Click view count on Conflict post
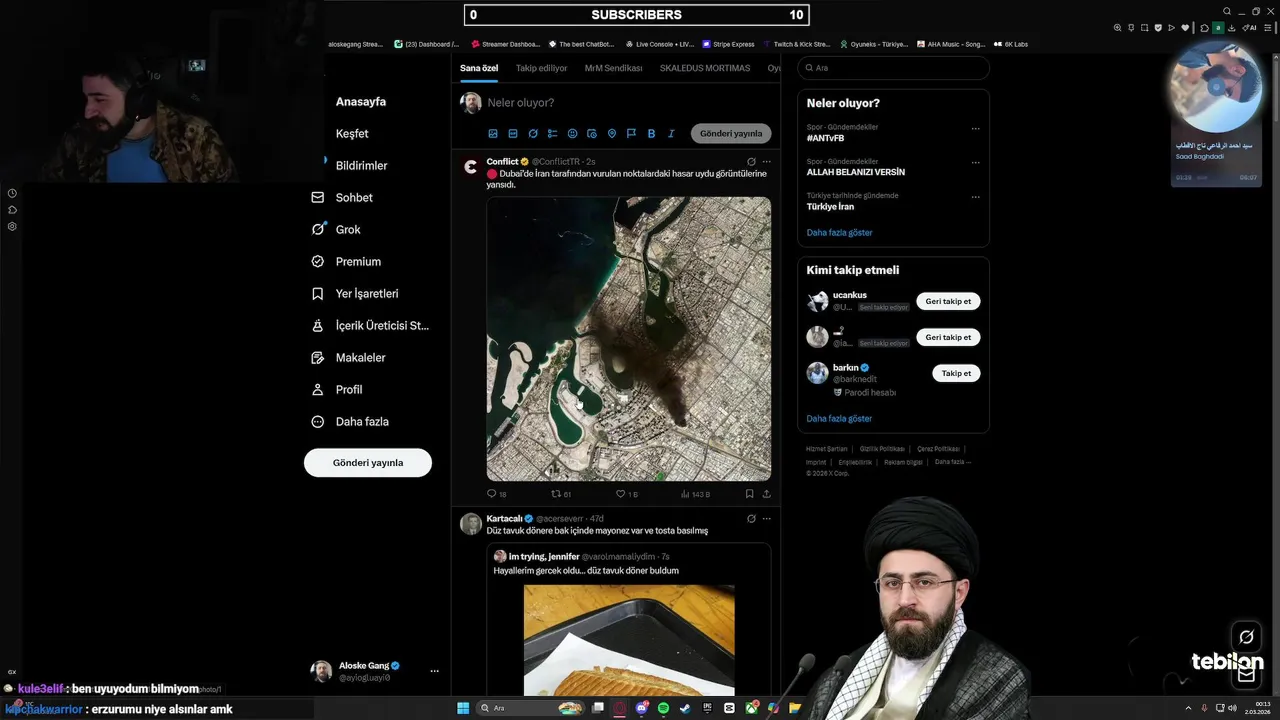 [x=695, y=494]
